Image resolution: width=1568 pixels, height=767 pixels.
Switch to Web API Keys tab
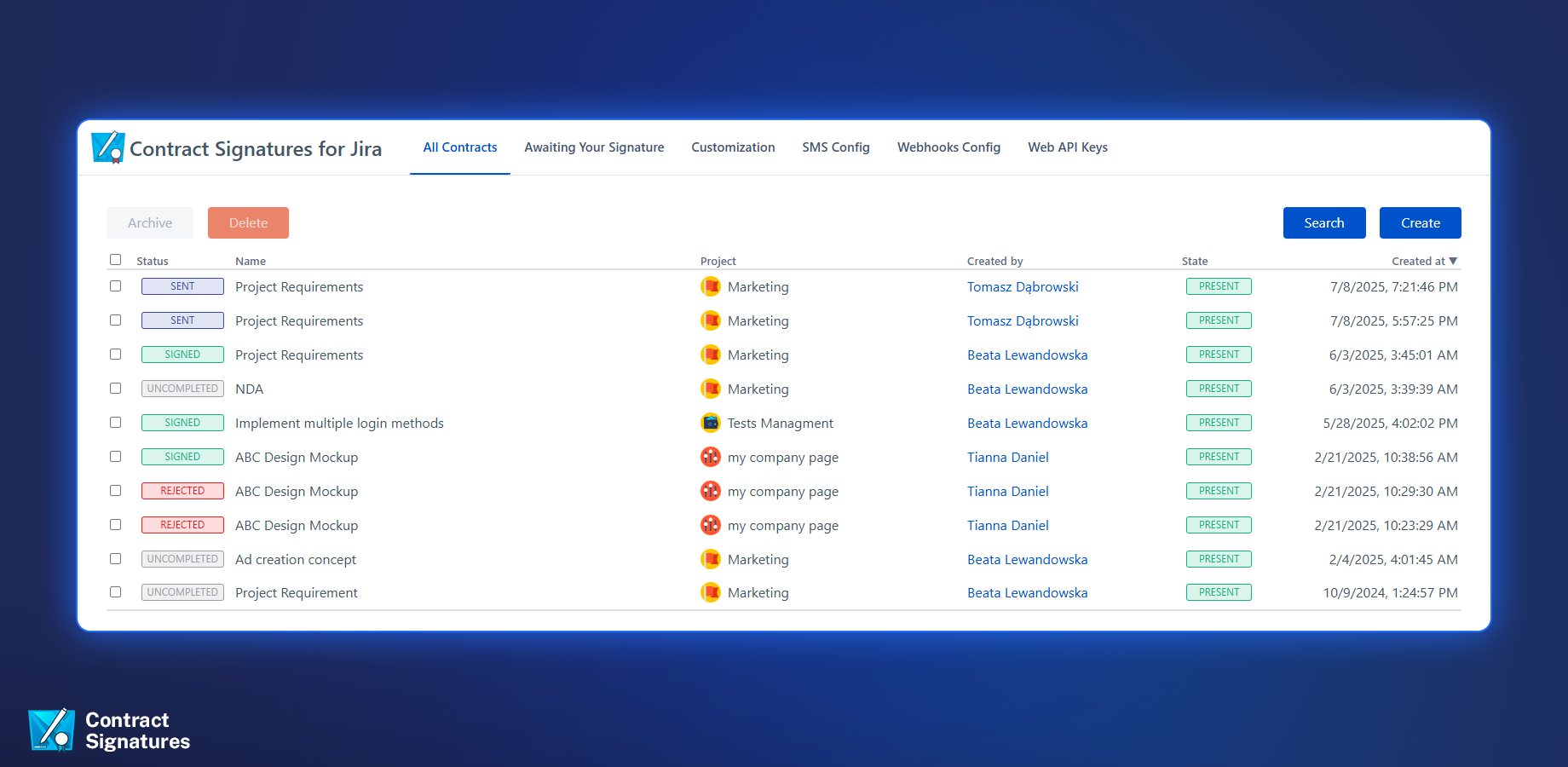tap(1068, 147)
